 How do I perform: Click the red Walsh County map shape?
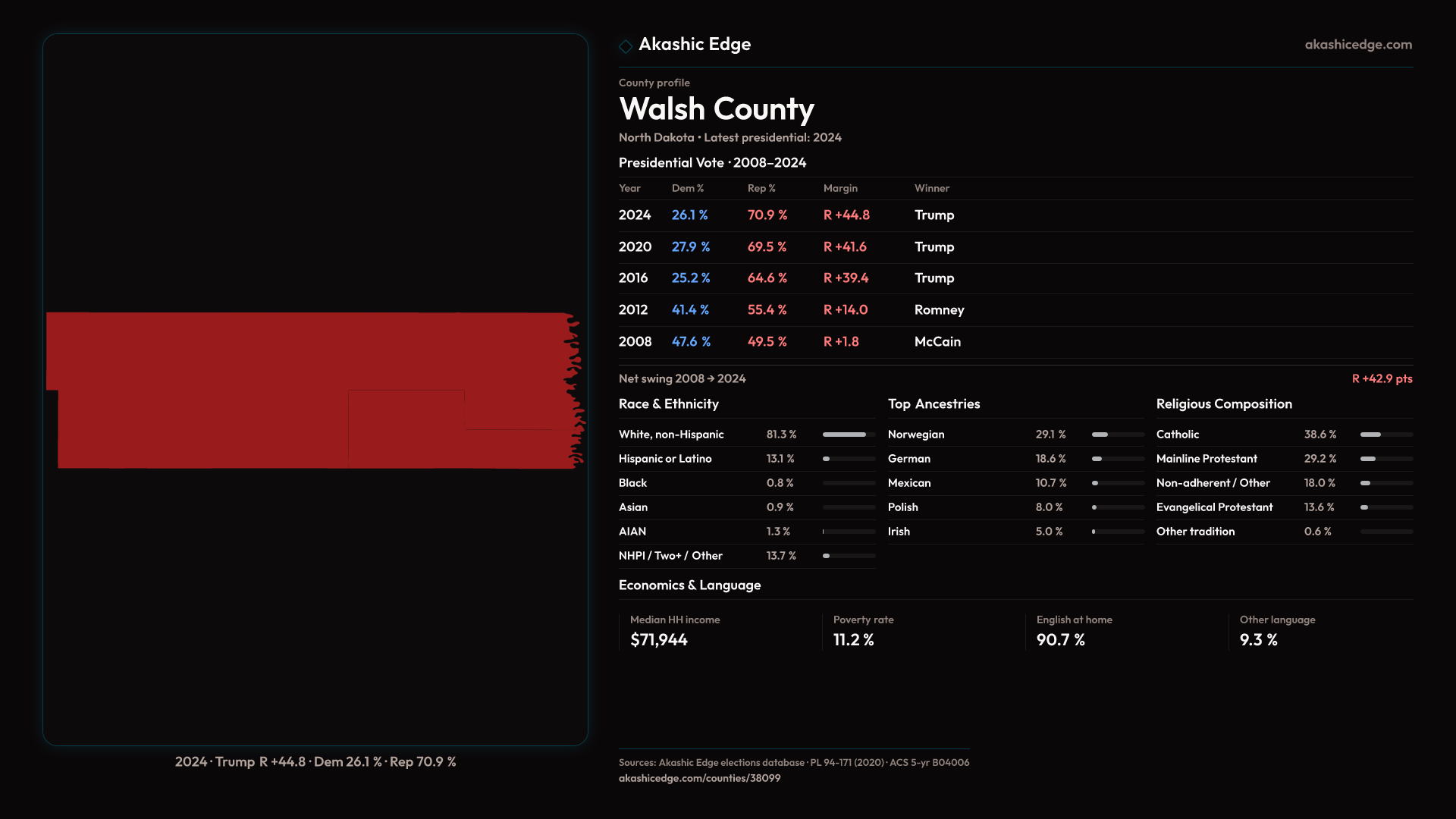click(227, 391)
